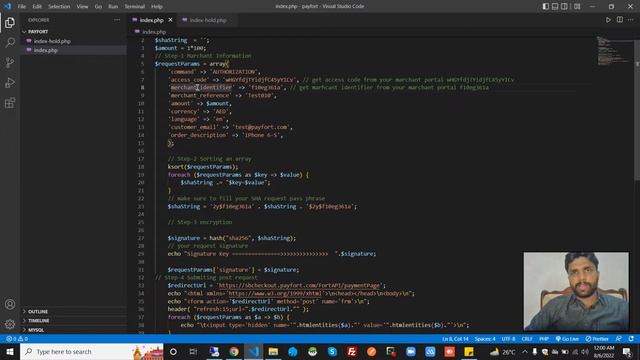This screenshot has width=640, height=360.
Task: Open index-hold.php in the Explorer tree
Action: 73,41
